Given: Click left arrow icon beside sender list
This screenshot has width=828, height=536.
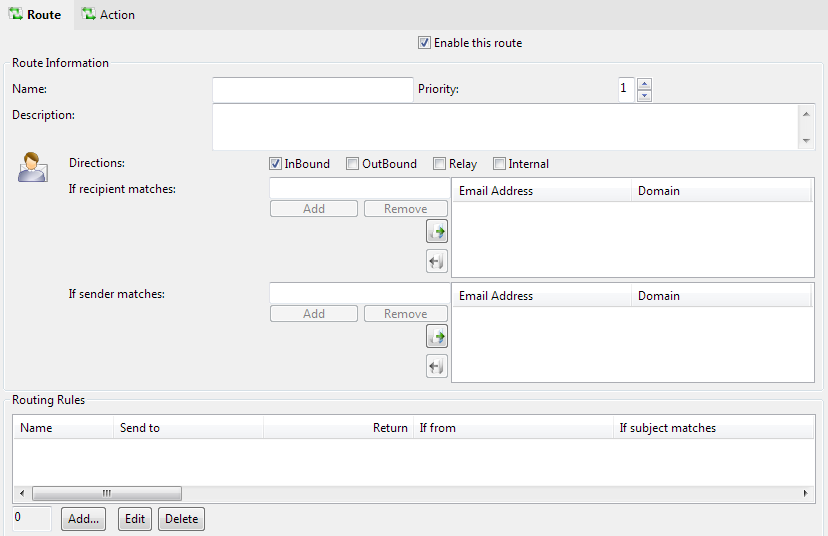Looking at the screenshot, I should (x=437, y=367).
